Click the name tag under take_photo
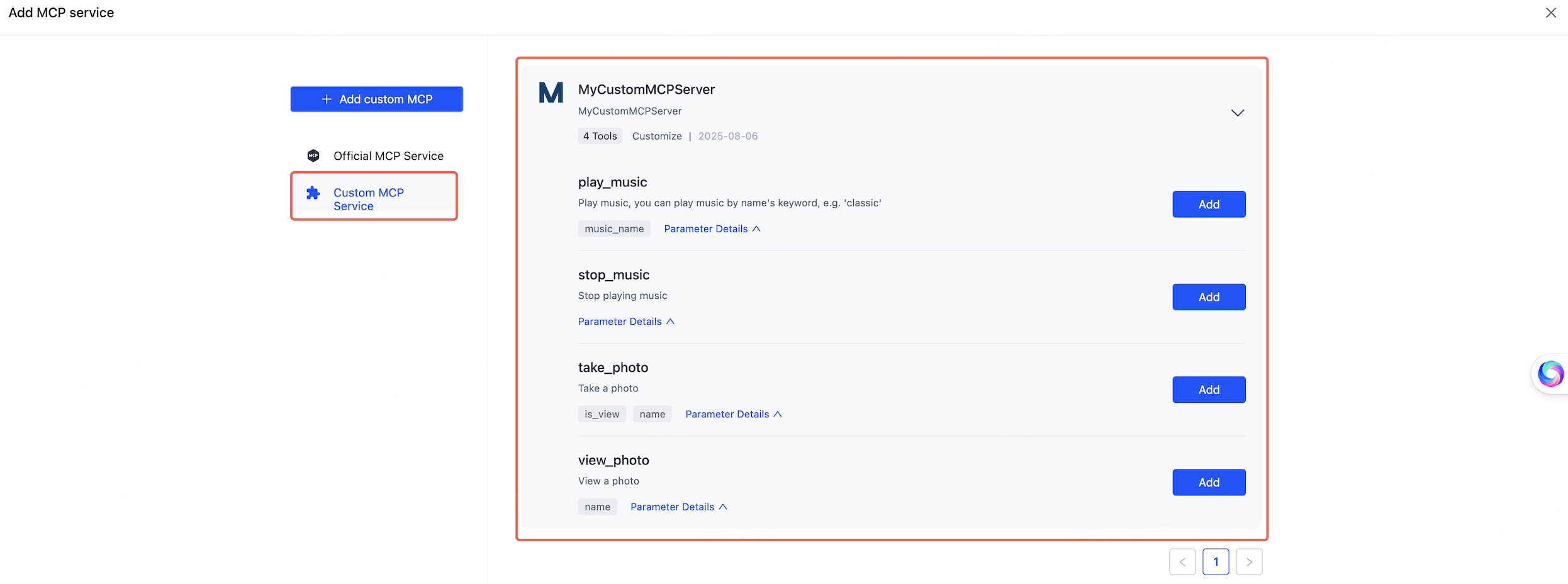 652,414
